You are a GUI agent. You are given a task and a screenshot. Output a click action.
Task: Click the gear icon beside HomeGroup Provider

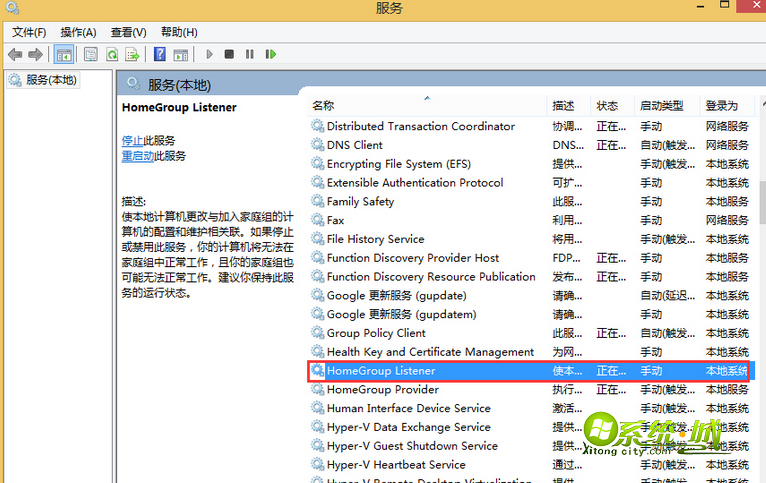pos(318,389)
